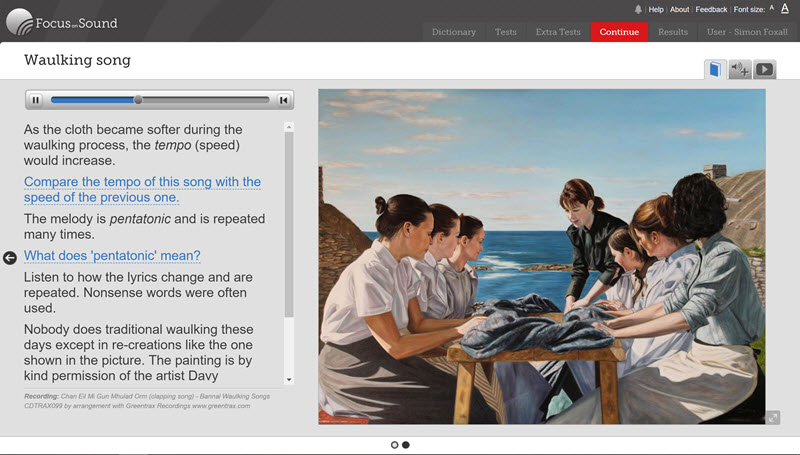Click the notification bell icon
The height and width of the screenshot is (455, 800).
click(x=638, y=9)
